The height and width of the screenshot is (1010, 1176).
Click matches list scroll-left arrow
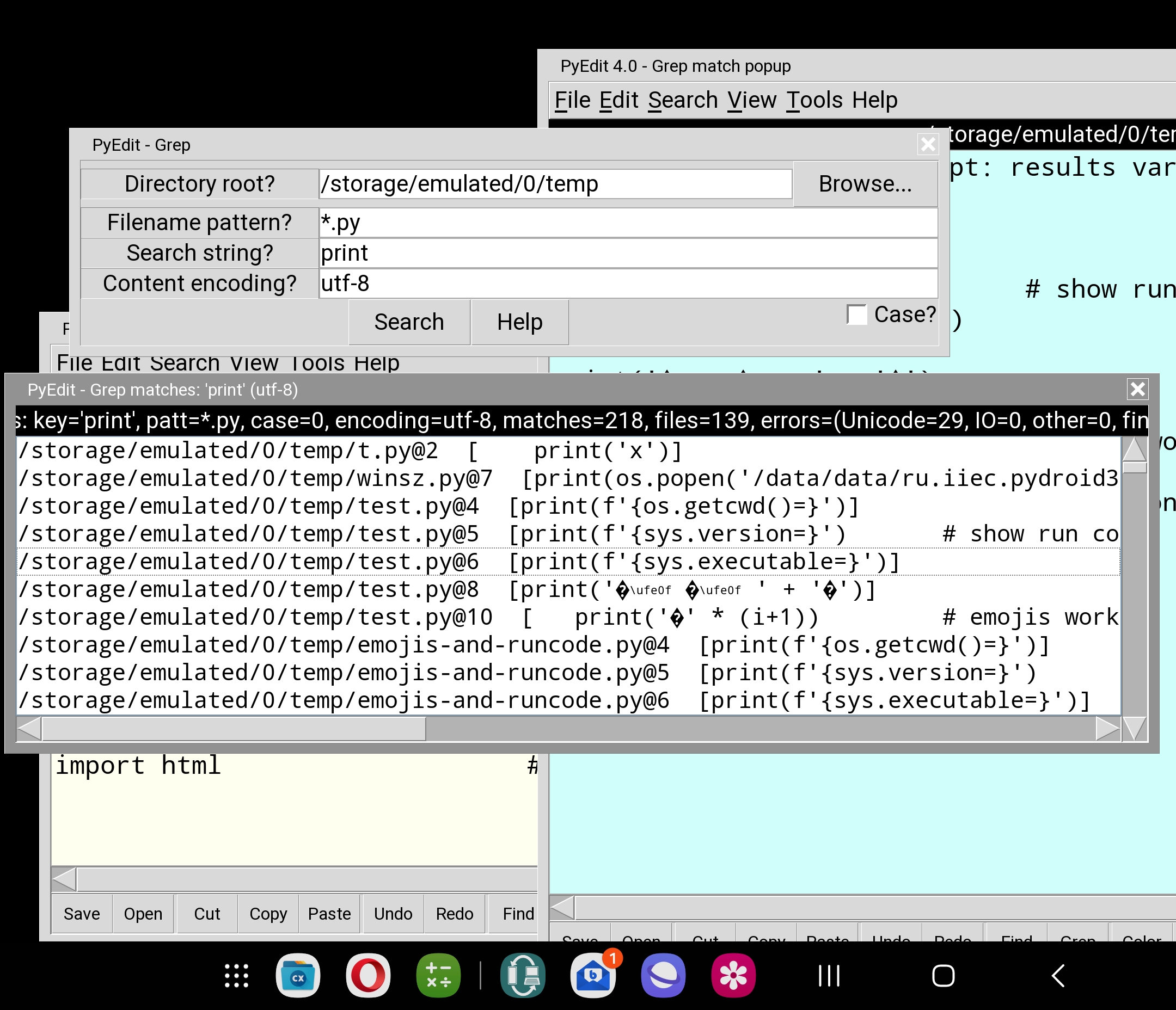click(x=29, y=729)
